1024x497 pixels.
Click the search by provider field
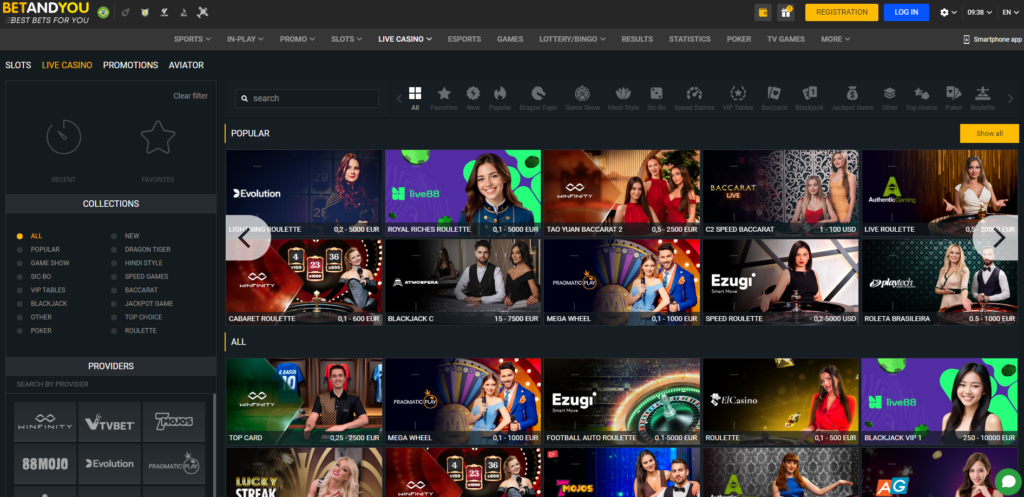pos(110,385)
